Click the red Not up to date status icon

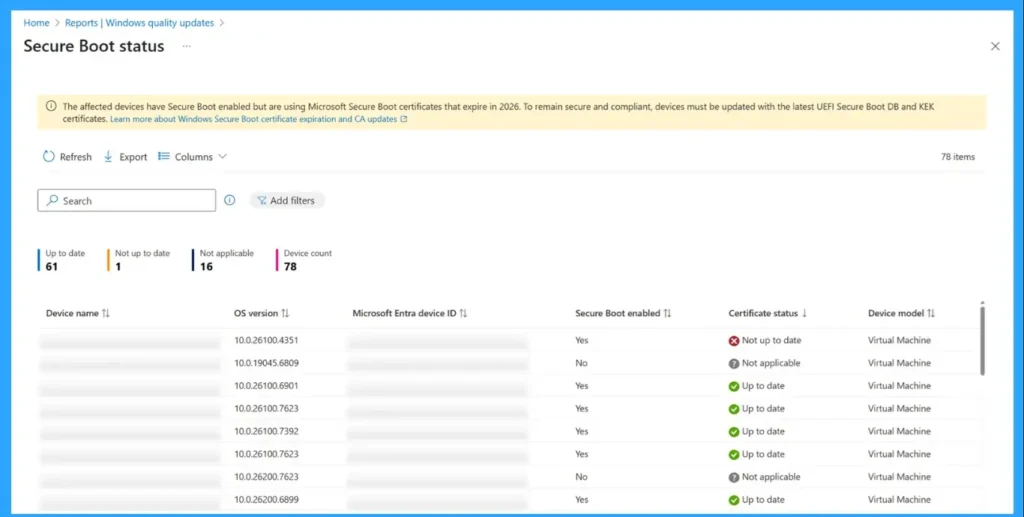pos(734,341)
